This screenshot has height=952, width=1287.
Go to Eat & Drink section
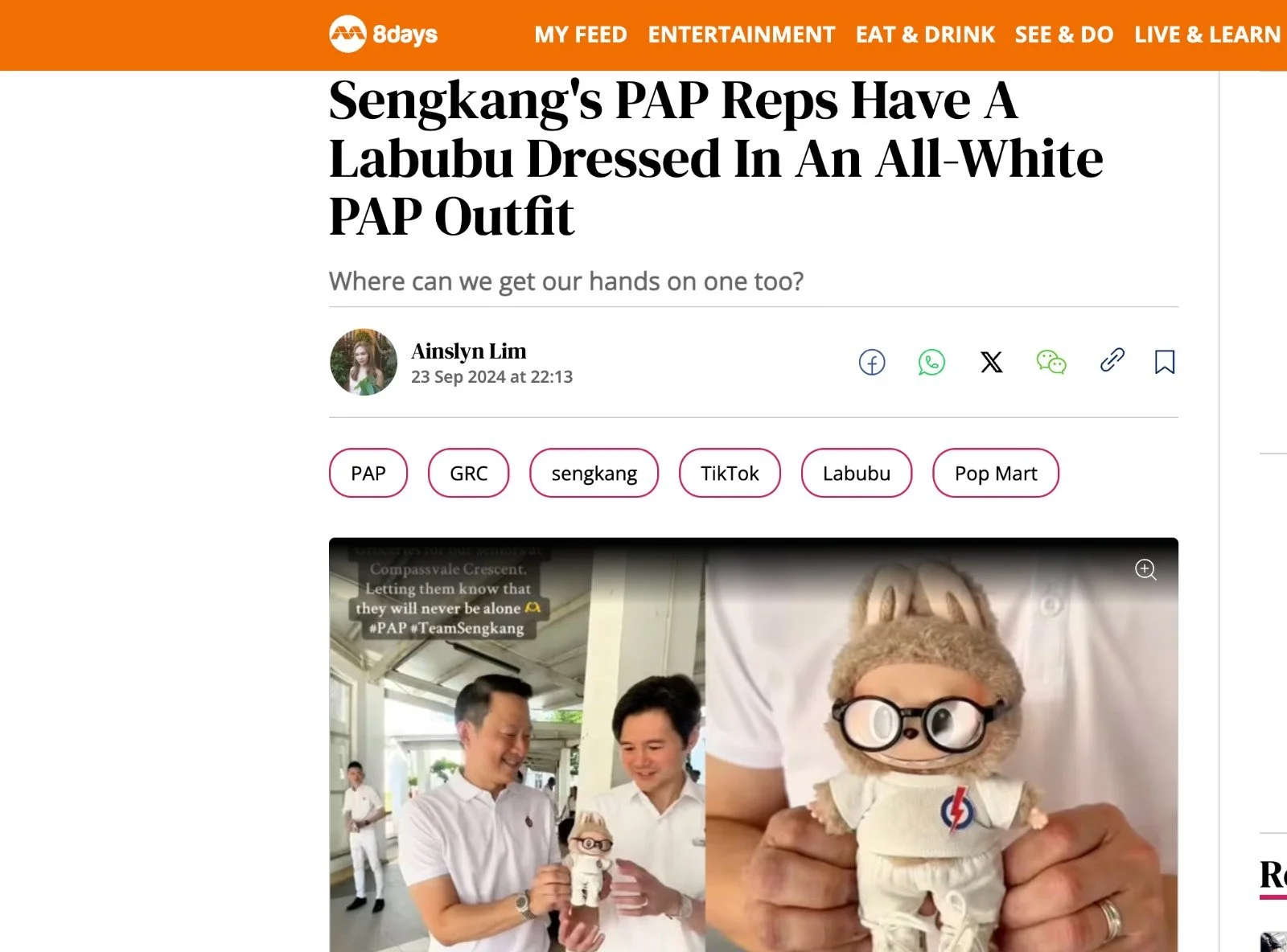click(925, 35)
